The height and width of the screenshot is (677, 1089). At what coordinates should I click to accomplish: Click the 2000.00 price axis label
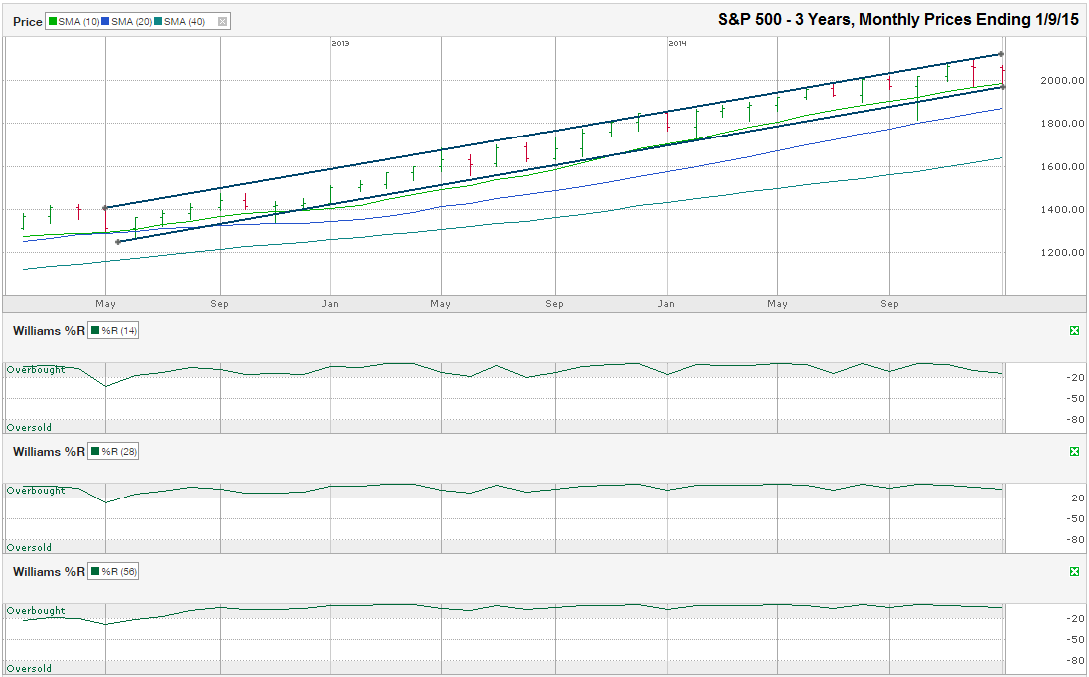(x=1062, y=81)
